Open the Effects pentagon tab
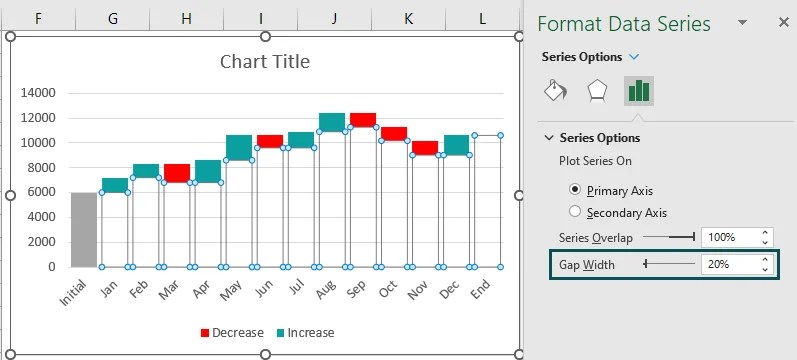This screenshot has height=360, width=797. tap(597, 91)
